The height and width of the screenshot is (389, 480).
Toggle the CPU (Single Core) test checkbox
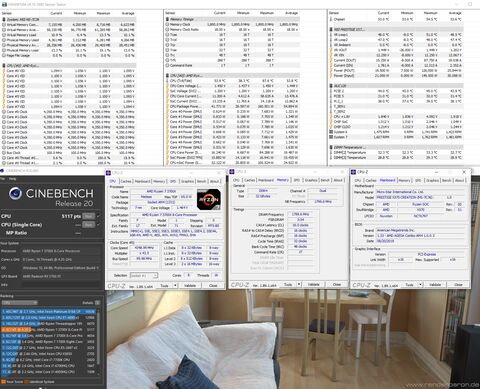[98, 225]
